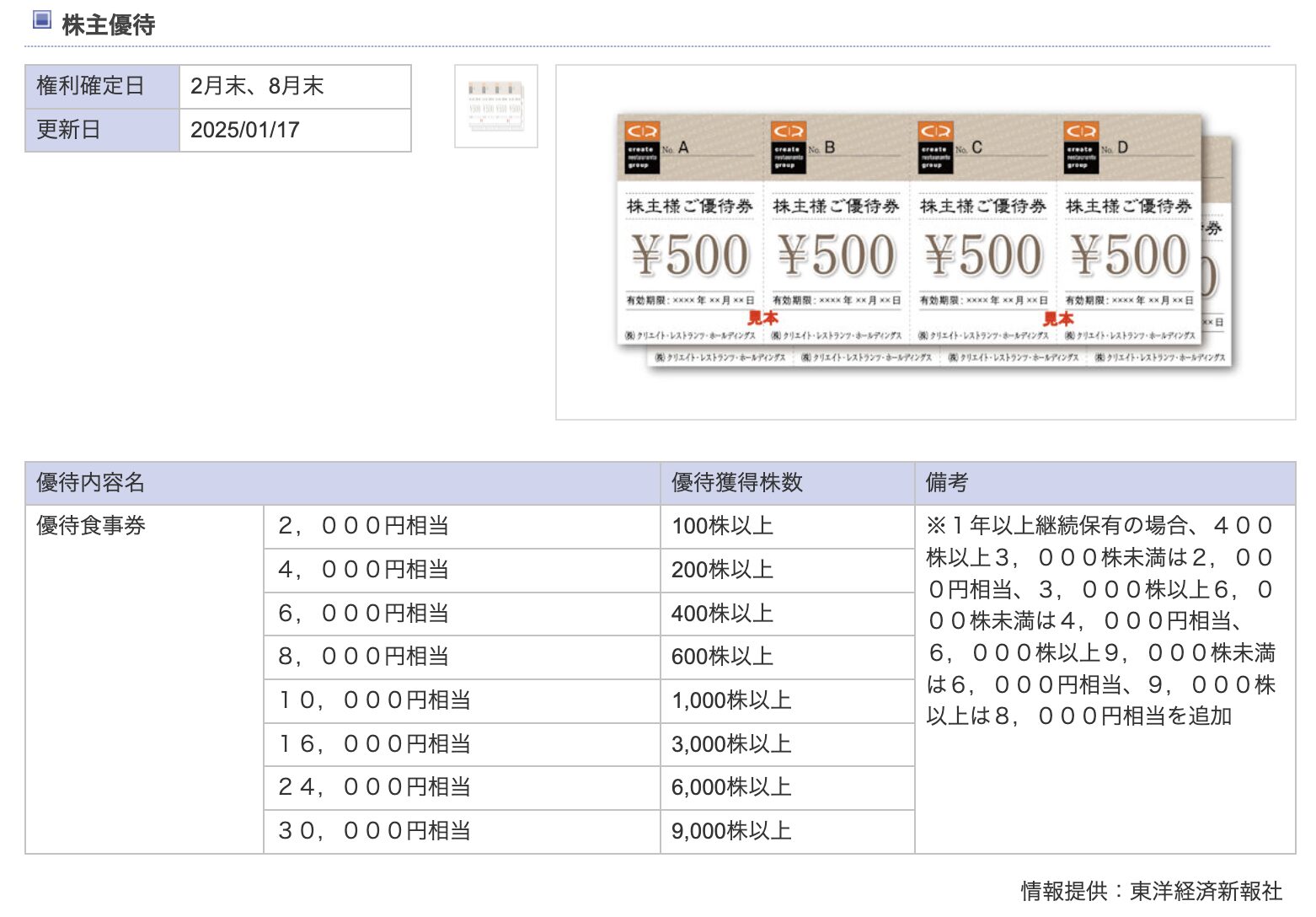Click the orange logo on coupon A
Screen dimensions: 1316x917
(642, 131)
